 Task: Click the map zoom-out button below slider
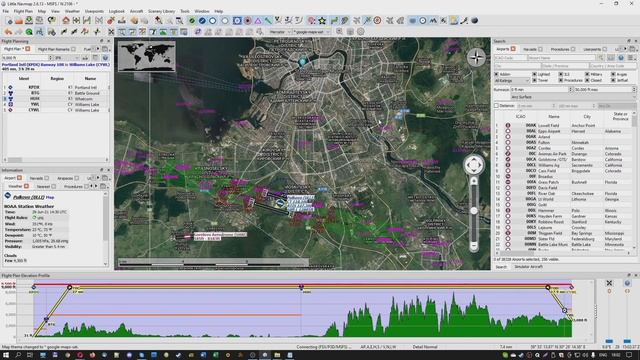(x=474, y=246)
